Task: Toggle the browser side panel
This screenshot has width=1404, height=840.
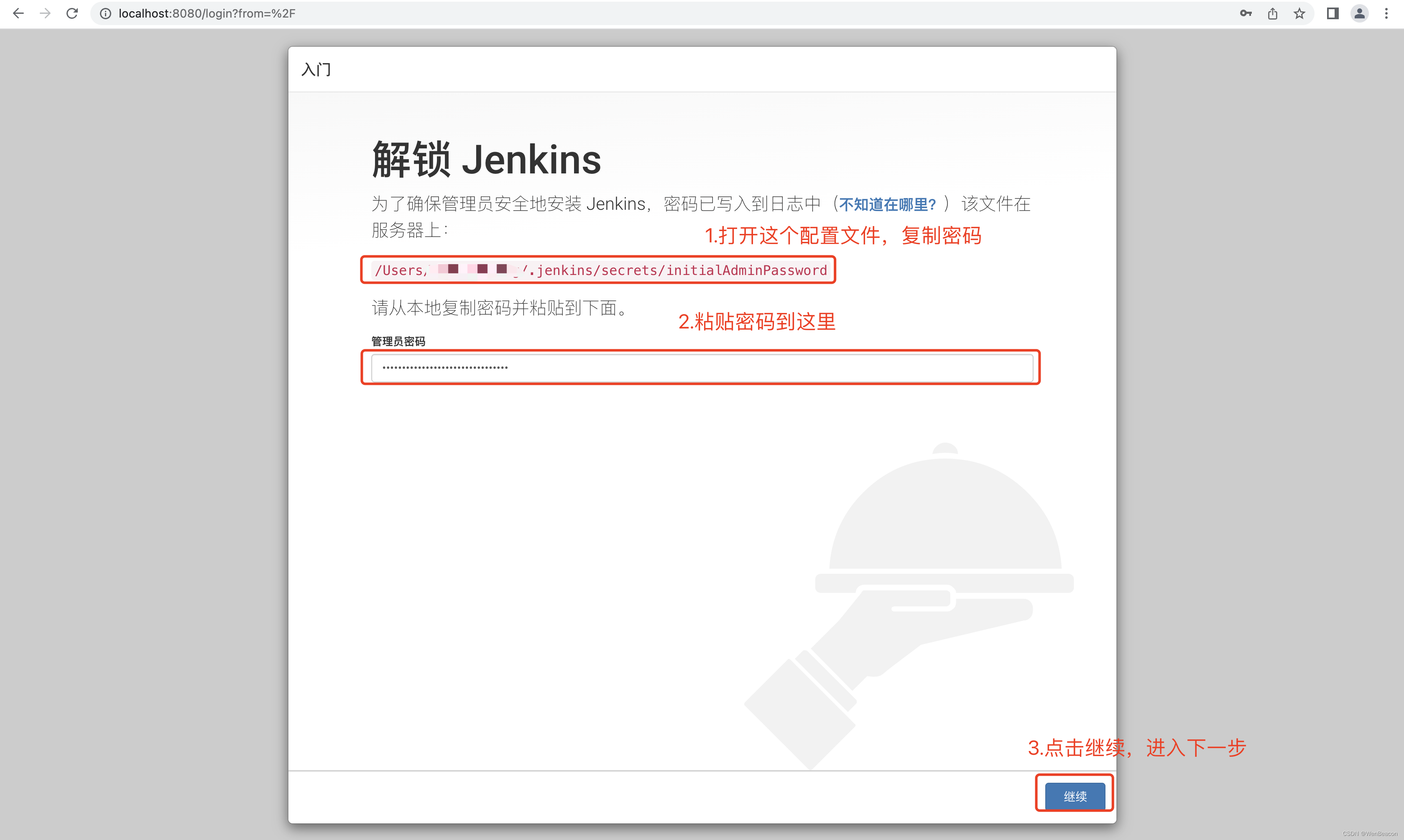Action: click(x=1333, y=13)
